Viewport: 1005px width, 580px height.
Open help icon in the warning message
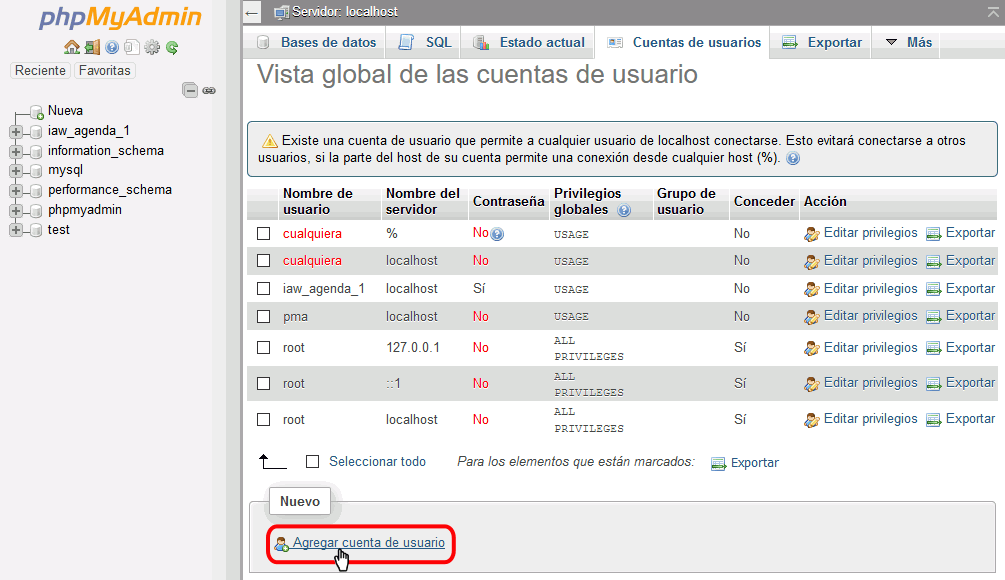[x=793, y=158]
